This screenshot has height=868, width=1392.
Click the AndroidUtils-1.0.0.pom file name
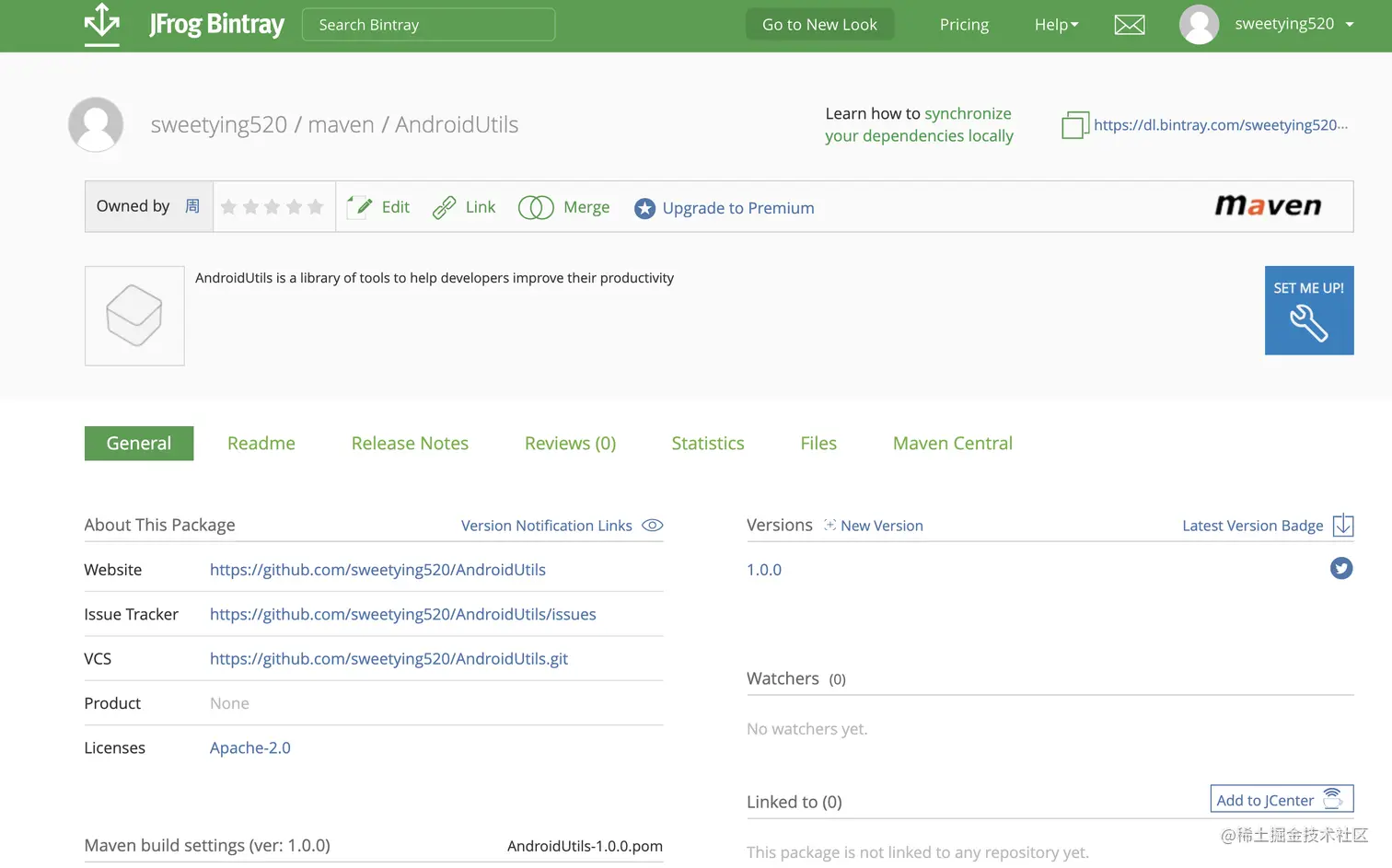585,846
